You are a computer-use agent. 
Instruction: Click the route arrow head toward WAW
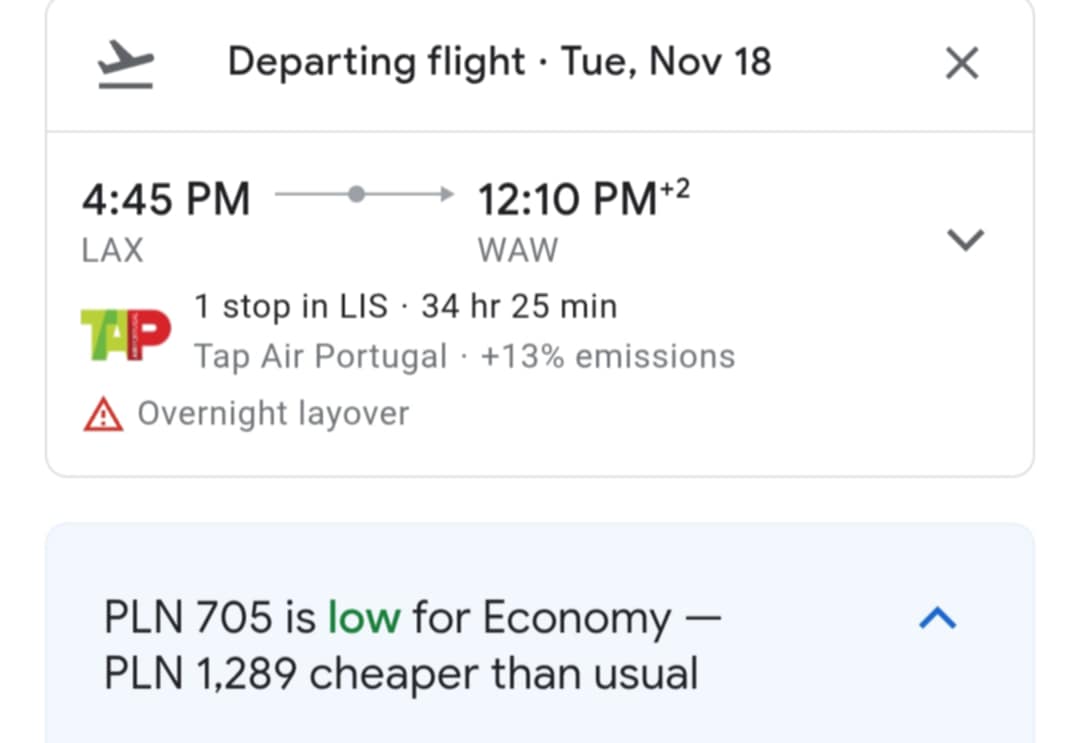click(x=447, y=194)
